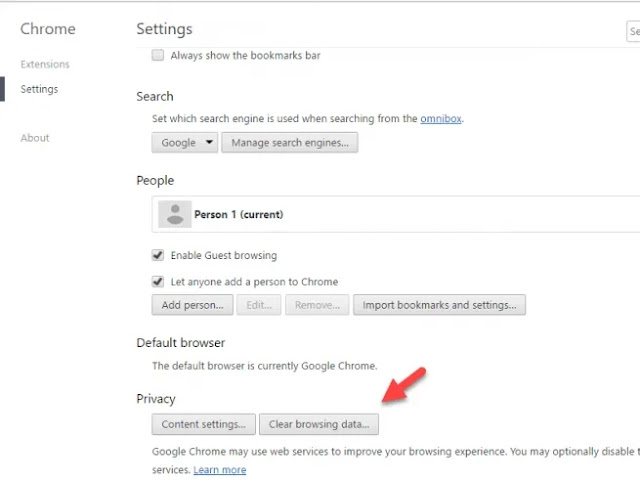The height and width of the screenshot is (481, 640).
Task: Click the Remove person button
Action: (317, 305)
